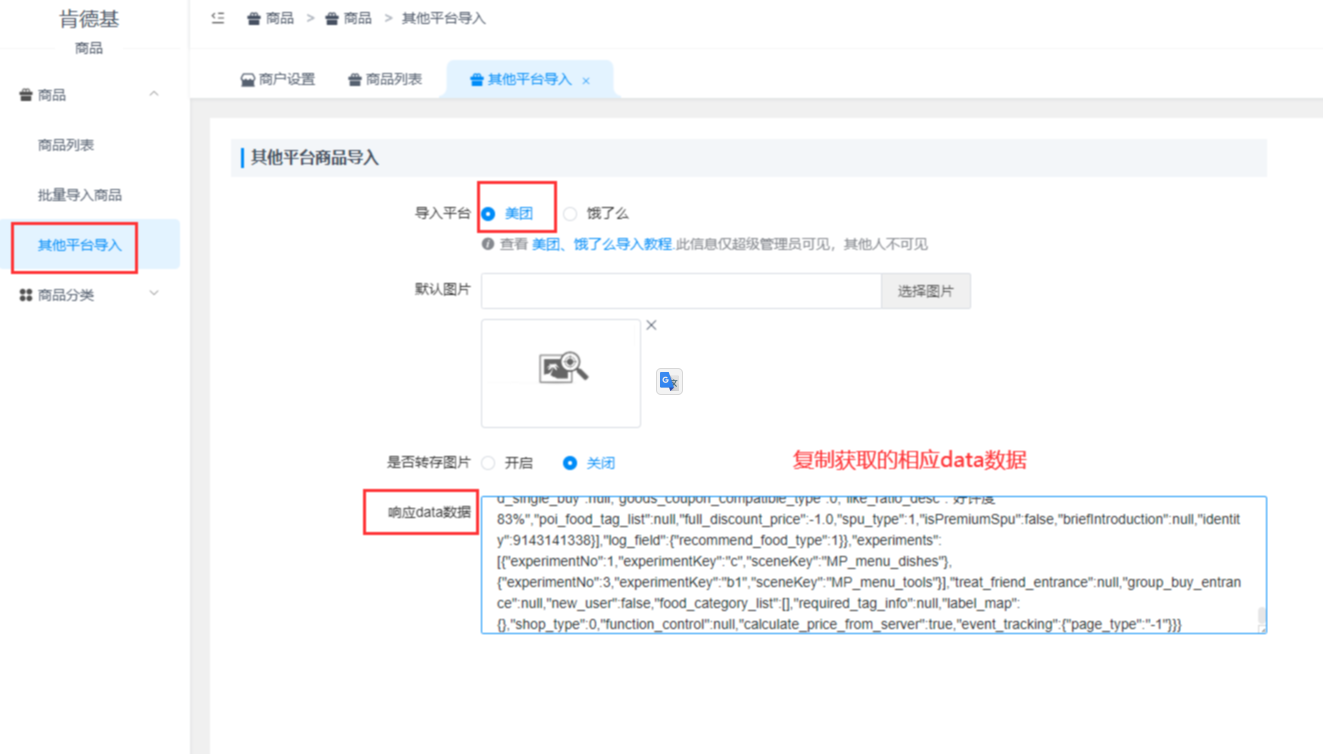Click the 肯德基 store name header
The image size is (1323, 754).
89,19
